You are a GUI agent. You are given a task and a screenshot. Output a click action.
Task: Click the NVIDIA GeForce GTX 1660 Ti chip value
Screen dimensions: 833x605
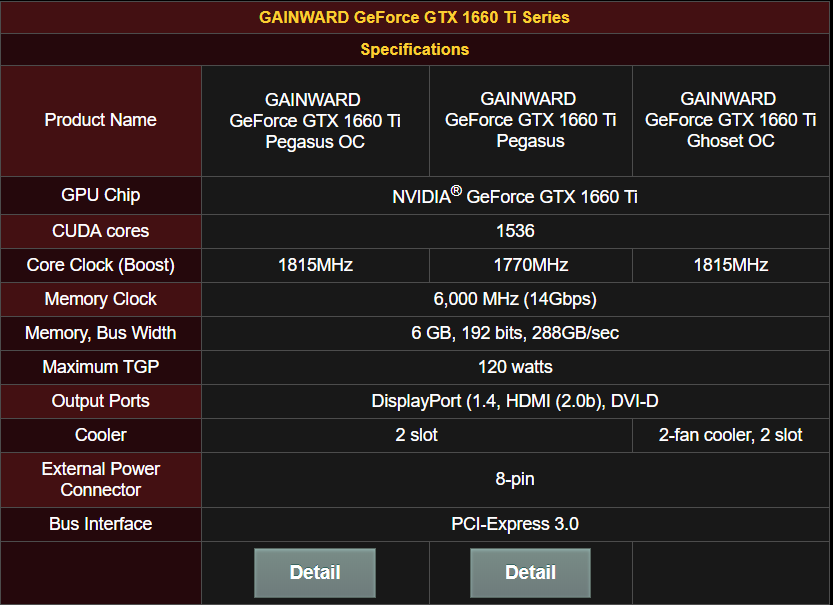515,196
